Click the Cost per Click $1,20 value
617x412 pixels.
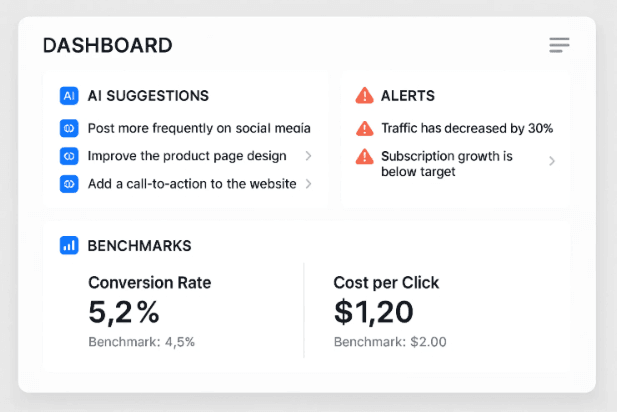(373, 312)
